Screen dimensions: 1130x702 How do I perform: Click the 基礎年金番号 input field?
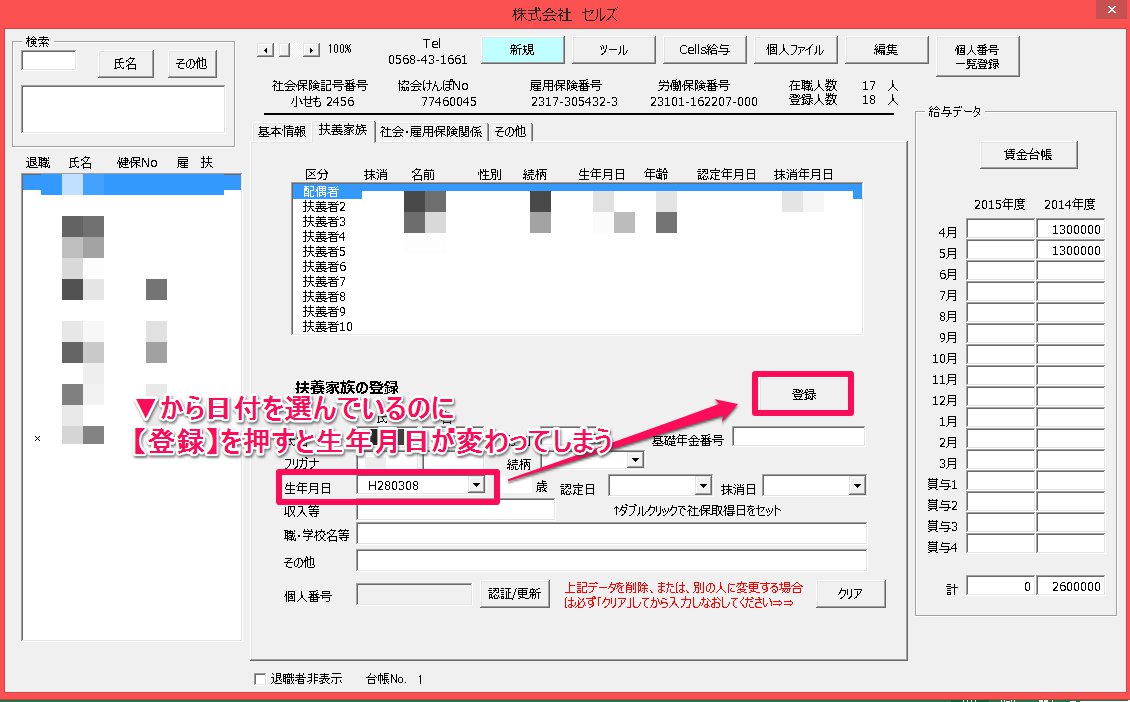point(799,436)
